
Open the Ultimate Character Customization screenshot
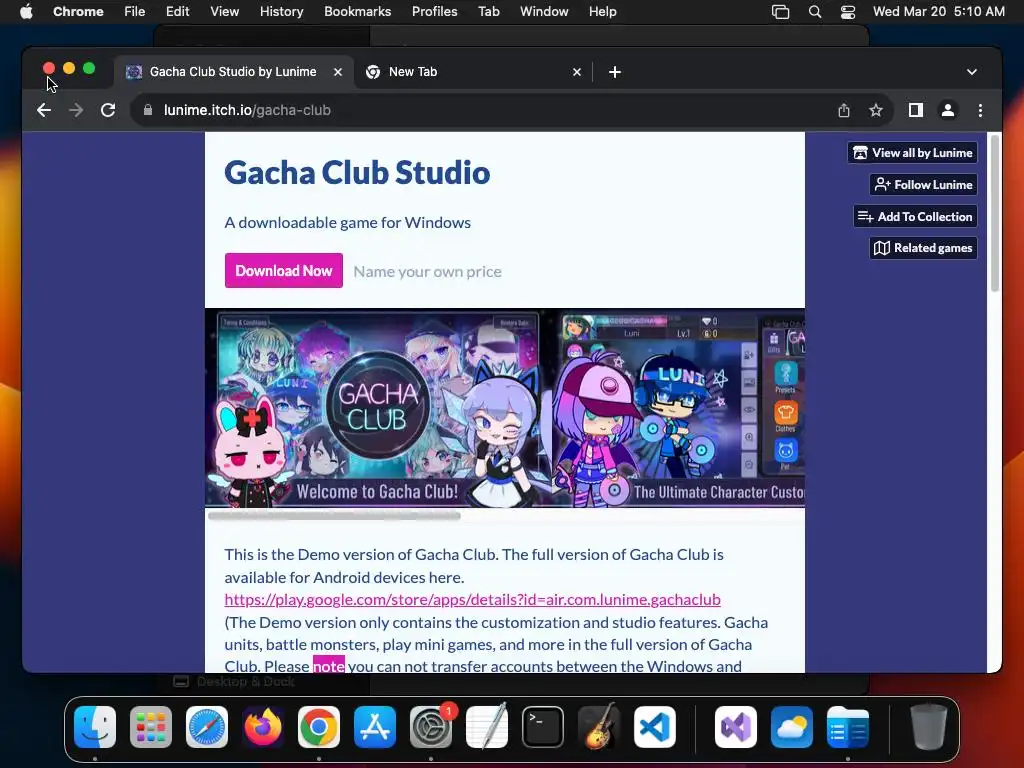coord(679,408)
